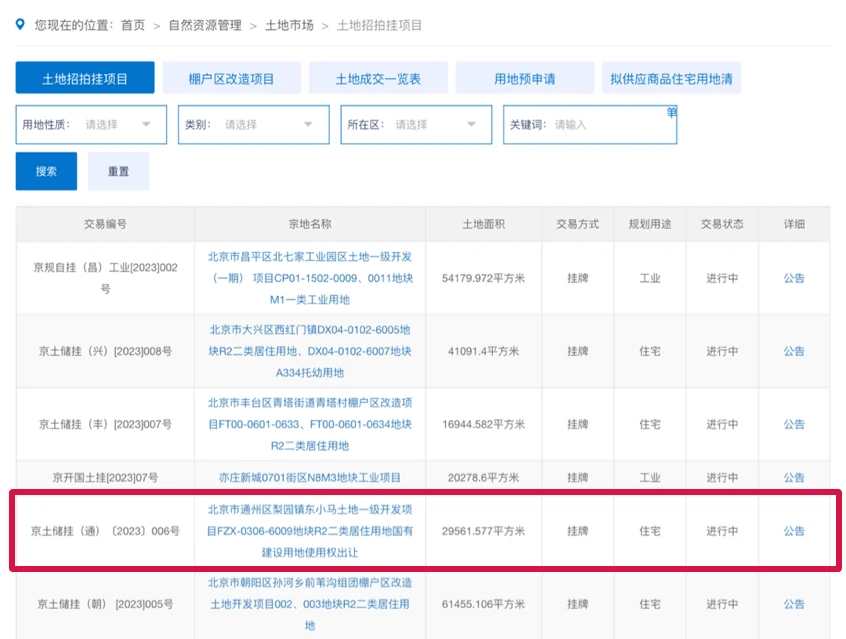Open the 用地性质 dropdown
This screenshot has width=846, height=639.
92,125
